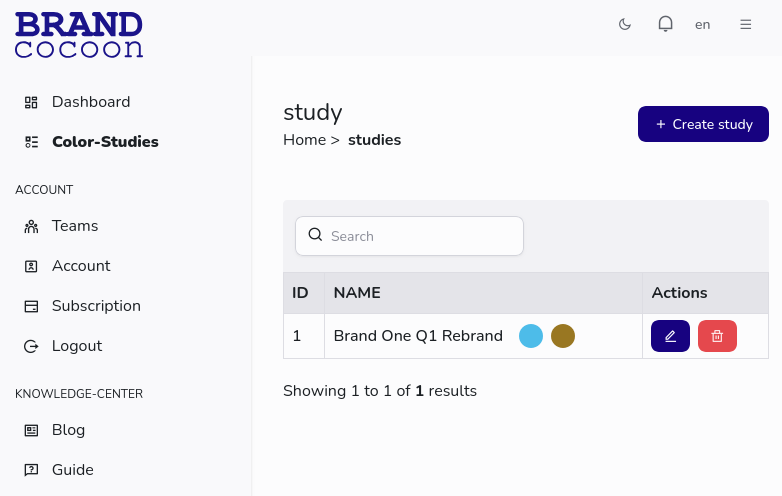Focus the Search input field
The image size is (782, 496).
pos(420,236)
